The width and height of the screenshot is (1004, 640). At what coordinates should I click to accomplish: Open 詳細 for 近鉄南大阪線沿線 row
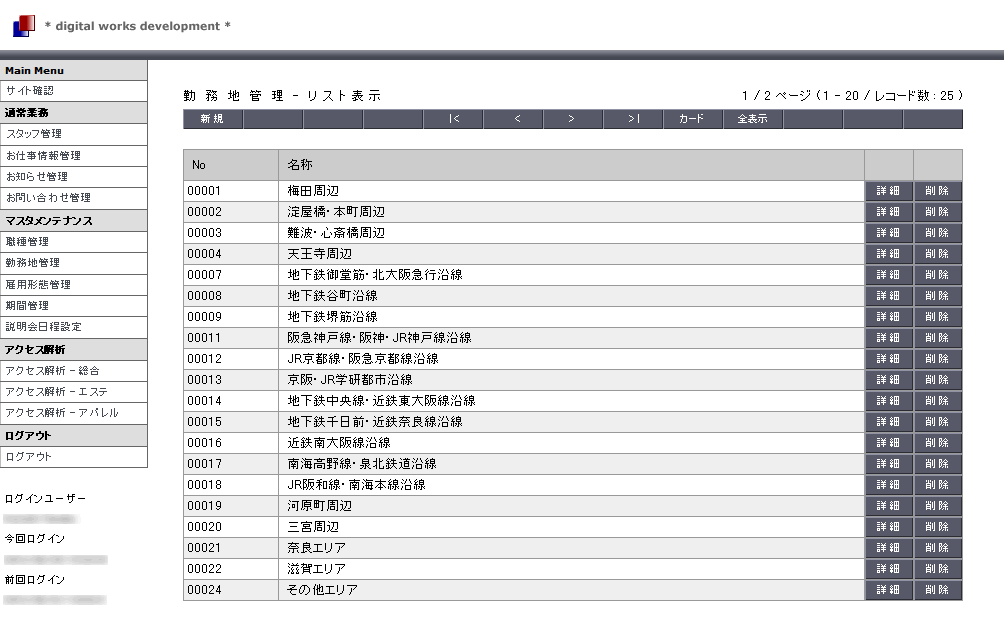(x=889, y=443)
